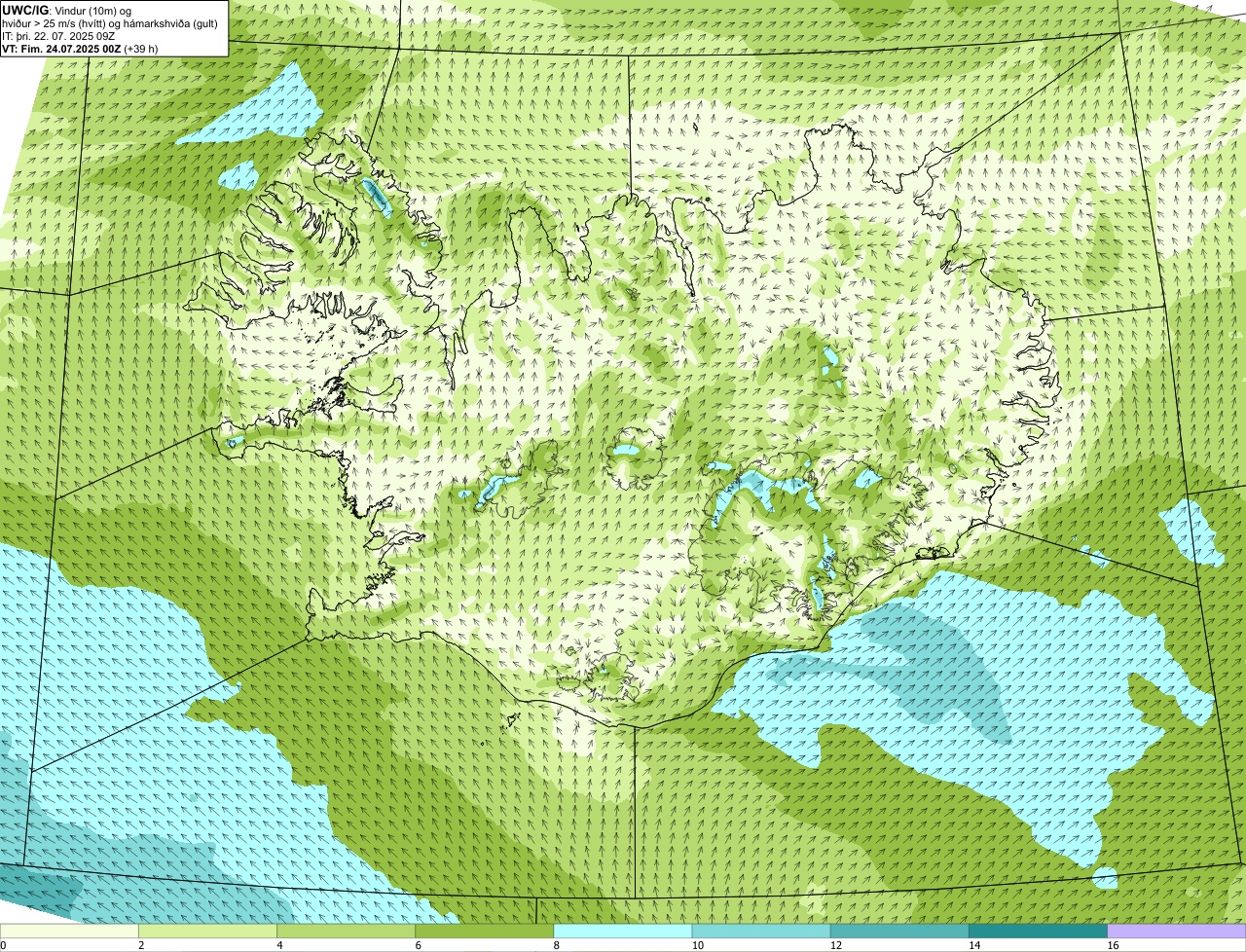Click the legend scale label '10'
The width and height of the screenshot is (1246, 952).
(x=696, y=945)
